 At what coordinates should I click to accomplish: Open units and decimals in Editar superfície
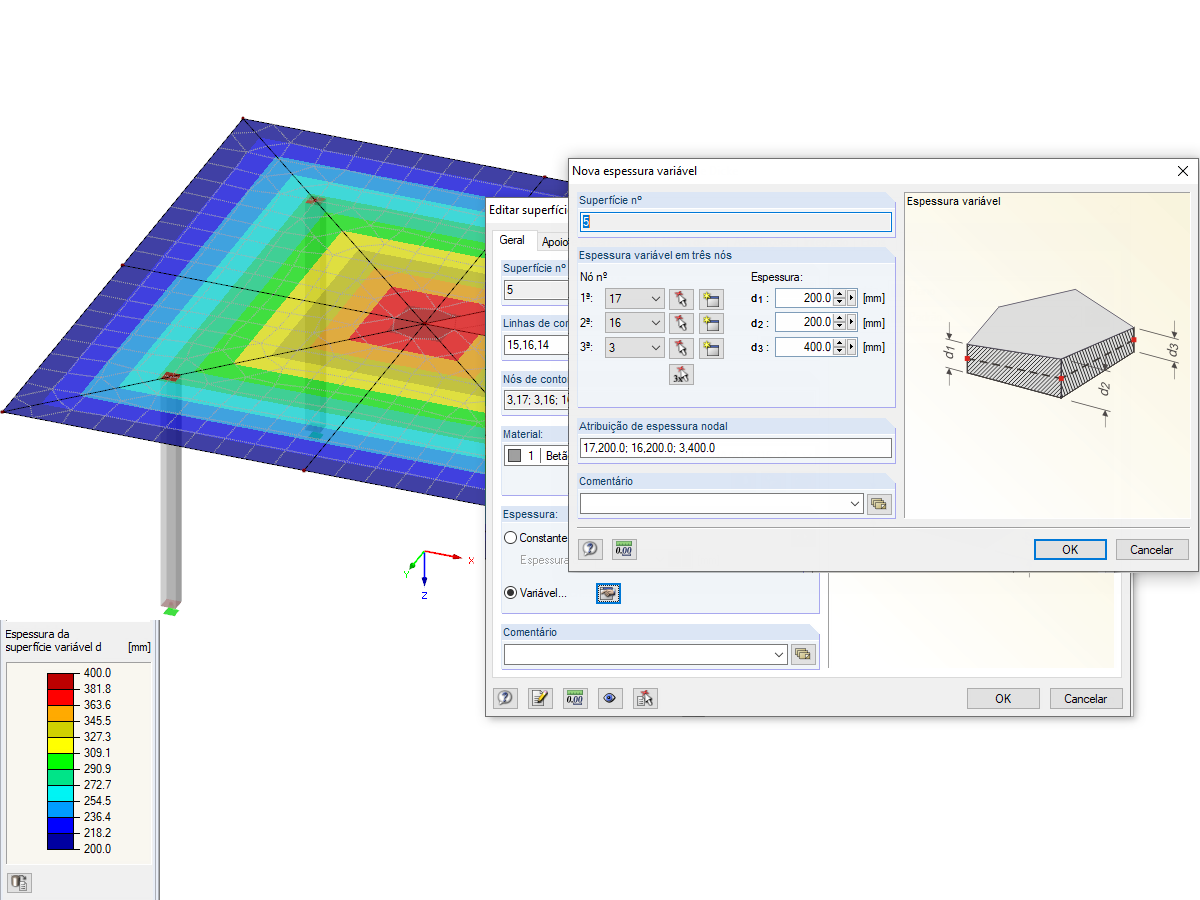point(574,699)
